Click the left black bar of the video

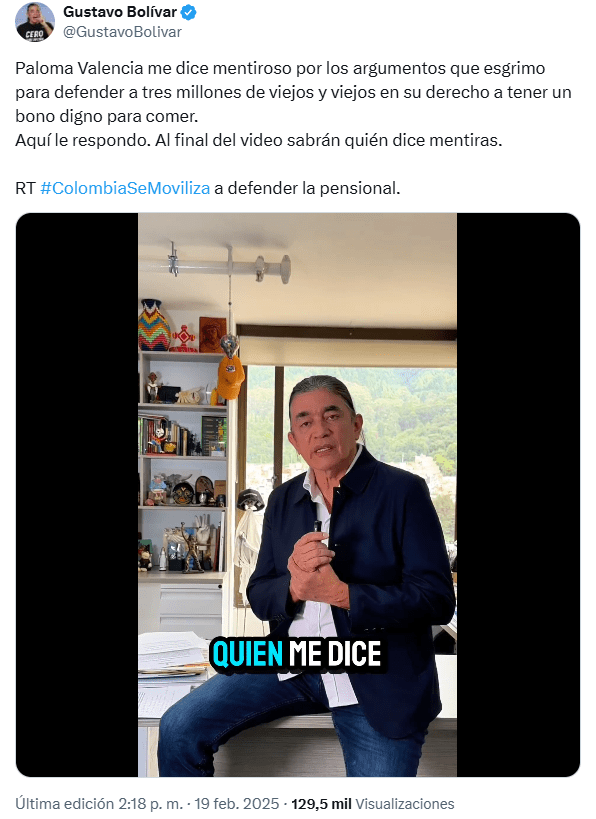(x=77, y=495)
